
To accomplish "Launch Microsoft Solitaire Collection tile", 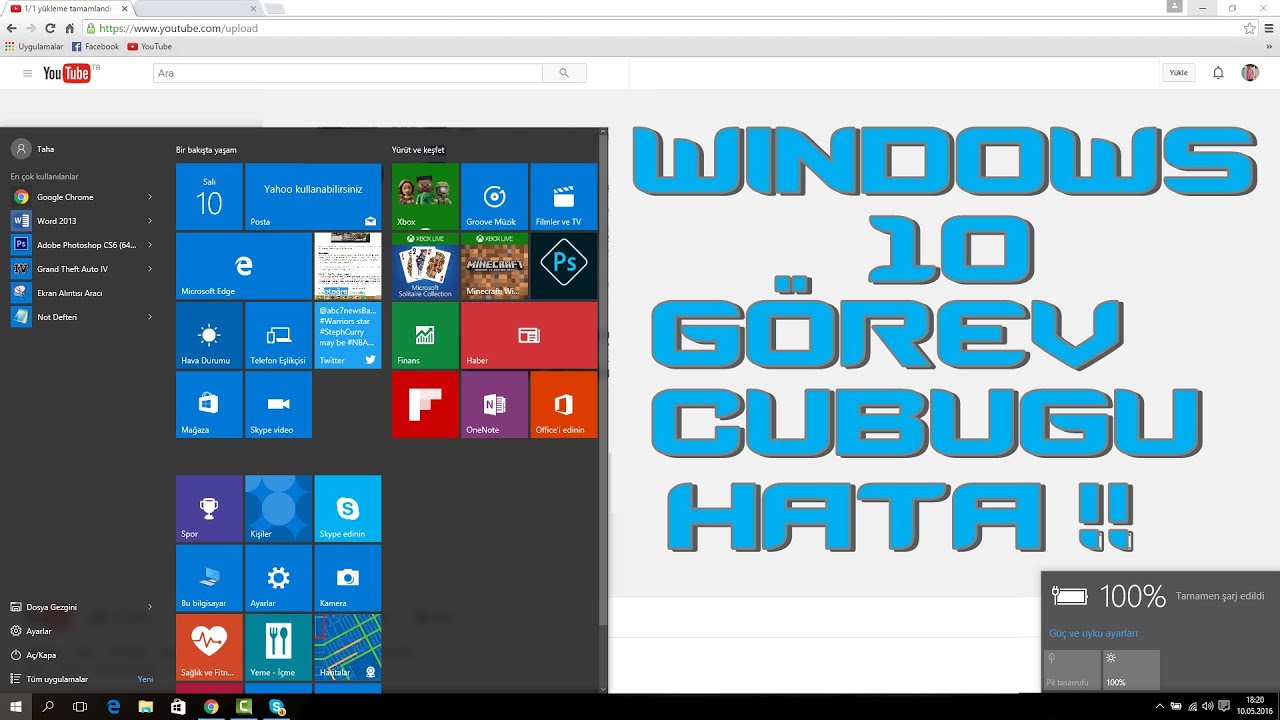I will (425, 266).
